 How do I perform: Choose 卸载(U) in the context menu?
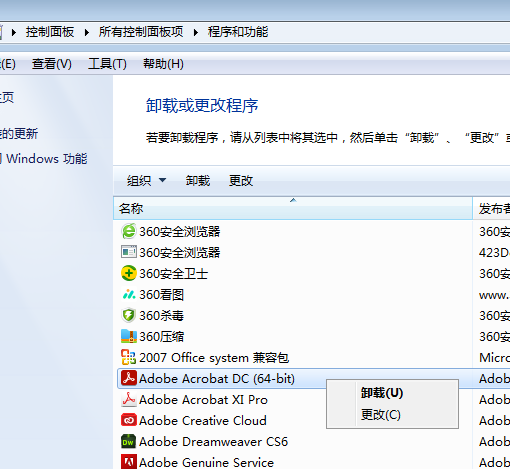[x=382, y=393]
